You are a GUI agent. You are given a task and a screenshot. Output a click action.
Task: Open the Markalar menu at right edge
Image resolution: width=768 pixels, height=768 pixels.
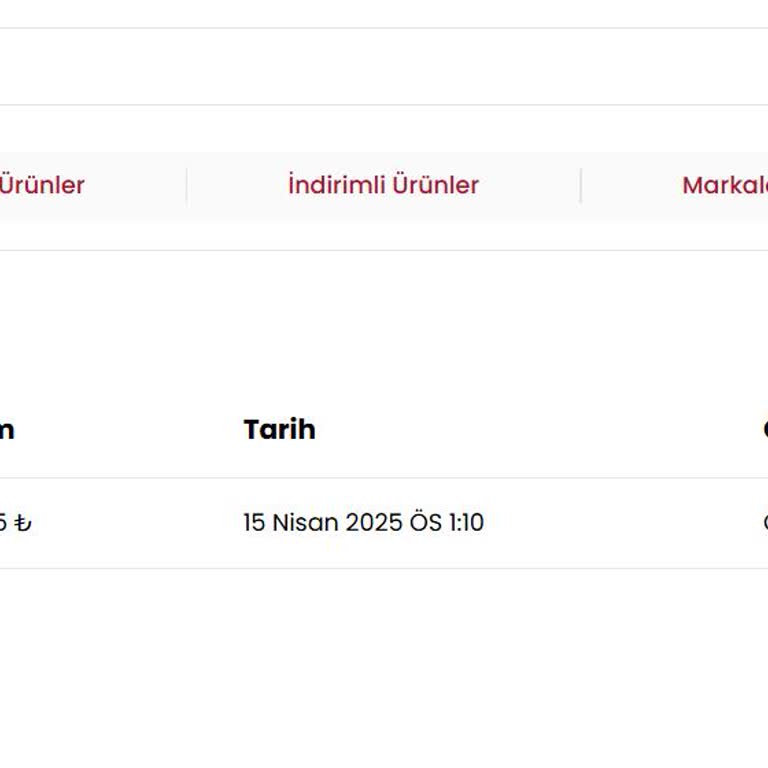click(x=724, y=185)
